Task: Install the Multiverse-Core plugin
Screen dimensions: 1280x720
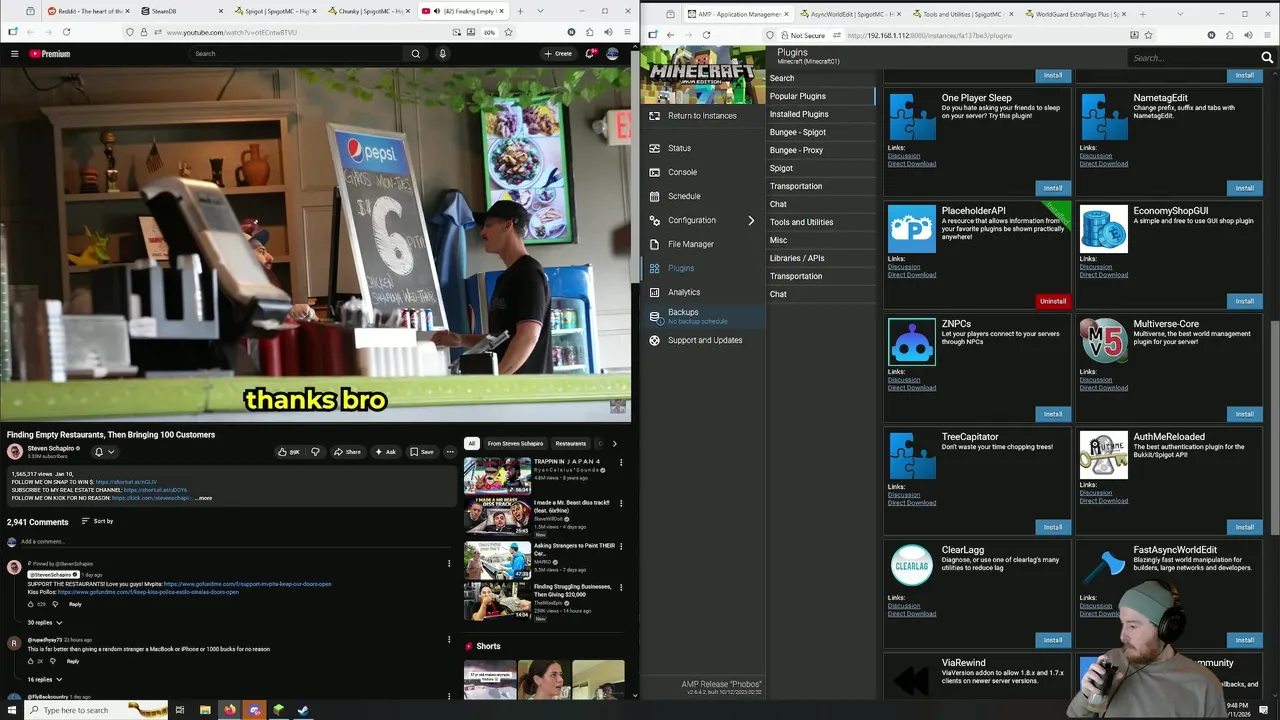Action: pyautogui.click(x=1244, y=414)
